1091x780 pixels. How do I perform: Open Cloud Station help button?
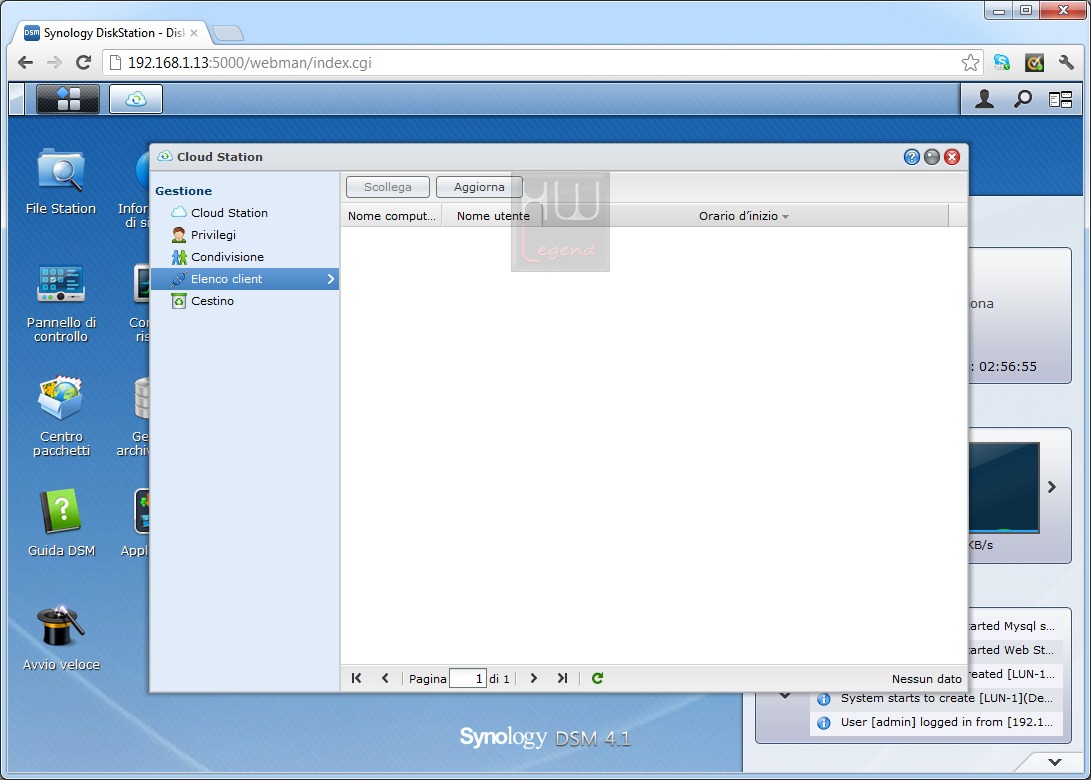(x=911, y=157)
